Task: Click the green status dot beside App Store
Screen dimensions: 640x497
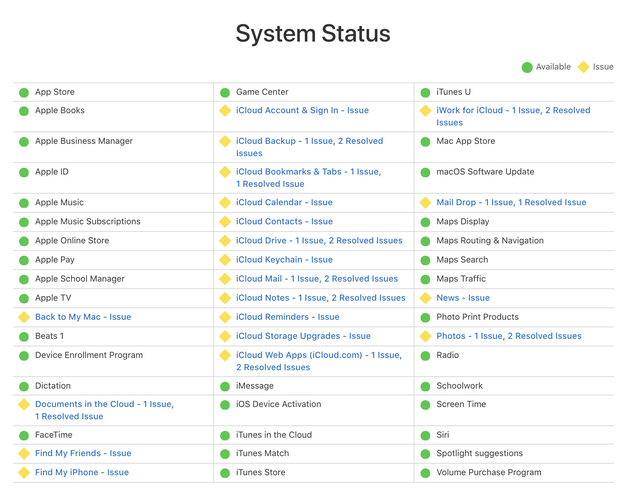Action: 24,93
